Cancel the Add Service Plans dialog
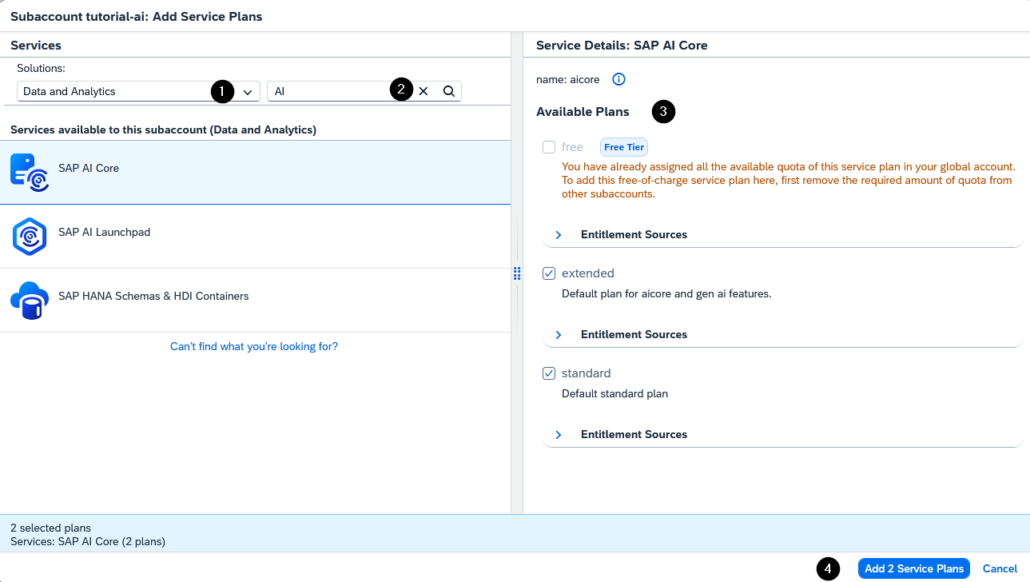This screenshot has width=1030, height=582. [1000, 569]
